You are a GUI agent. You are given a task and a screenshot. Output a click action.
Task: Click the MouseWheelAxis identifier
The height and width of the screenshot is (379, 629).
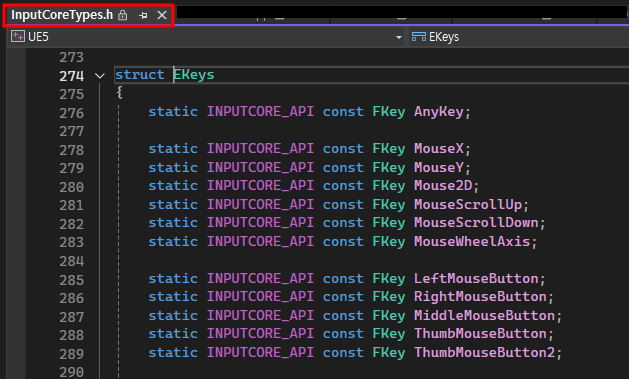472,241
